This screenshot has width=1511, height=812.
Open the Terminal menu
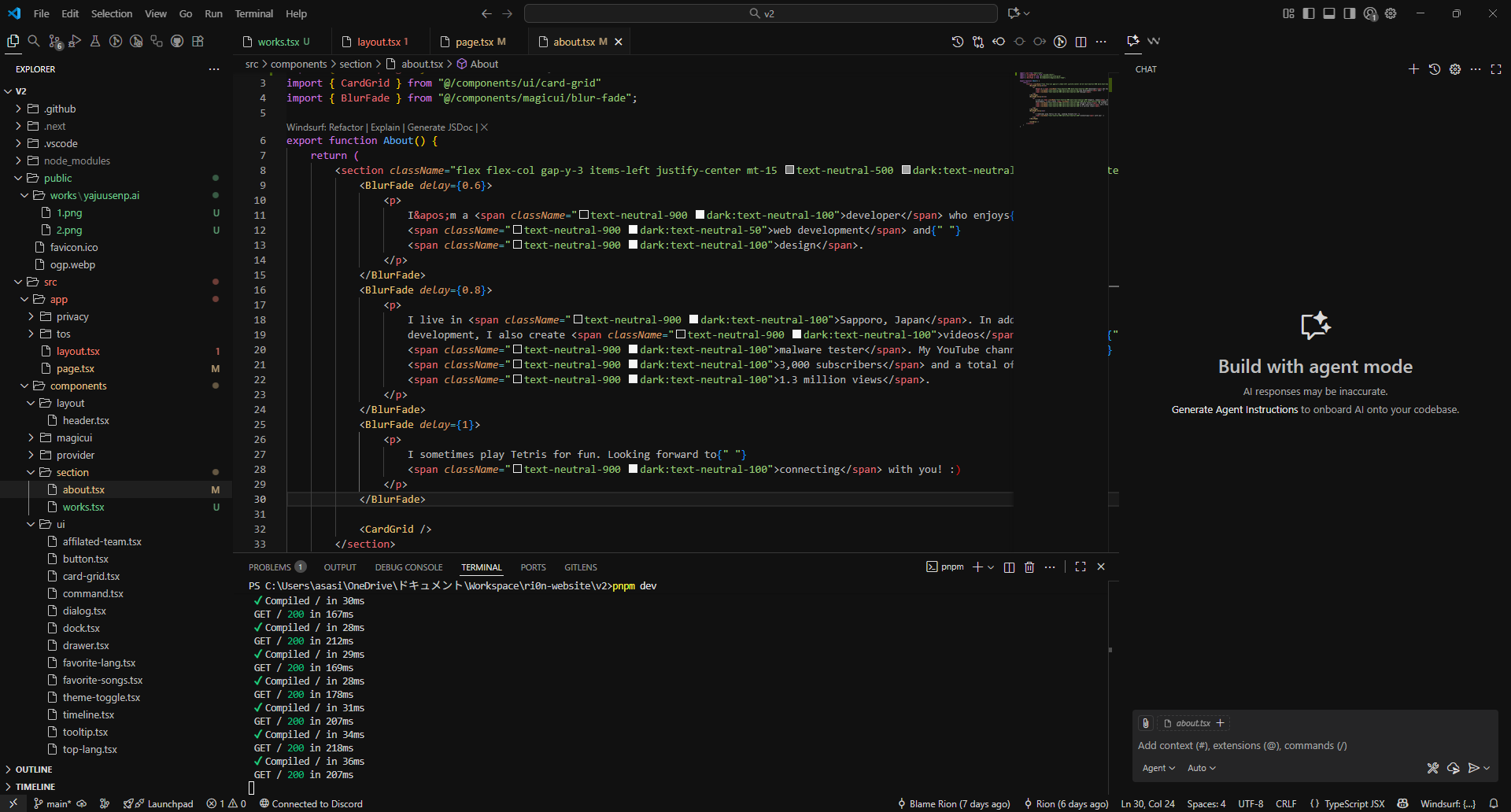(x=253, y=13)
